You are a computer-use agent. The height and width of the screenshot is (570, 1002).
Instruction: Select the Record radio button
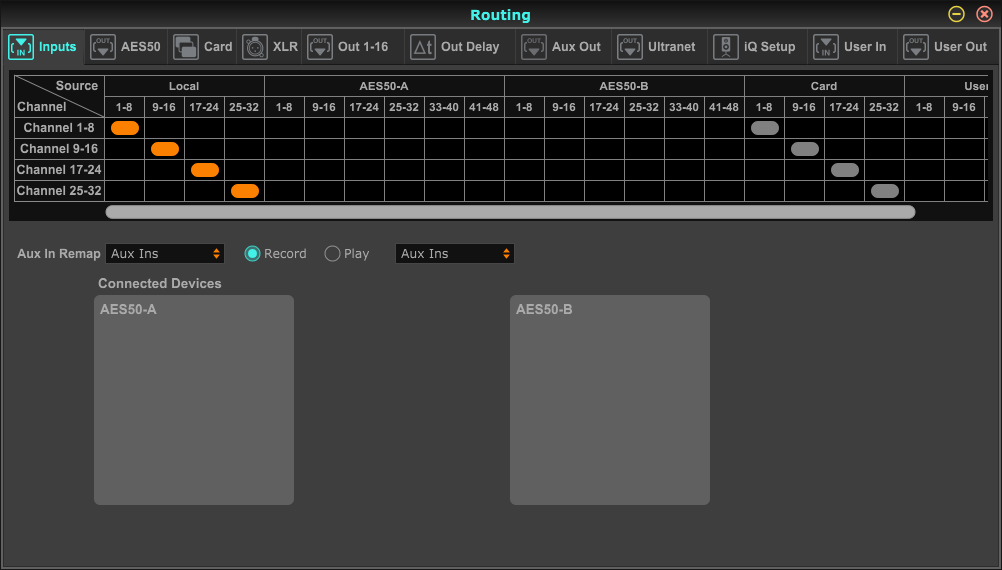252,254
